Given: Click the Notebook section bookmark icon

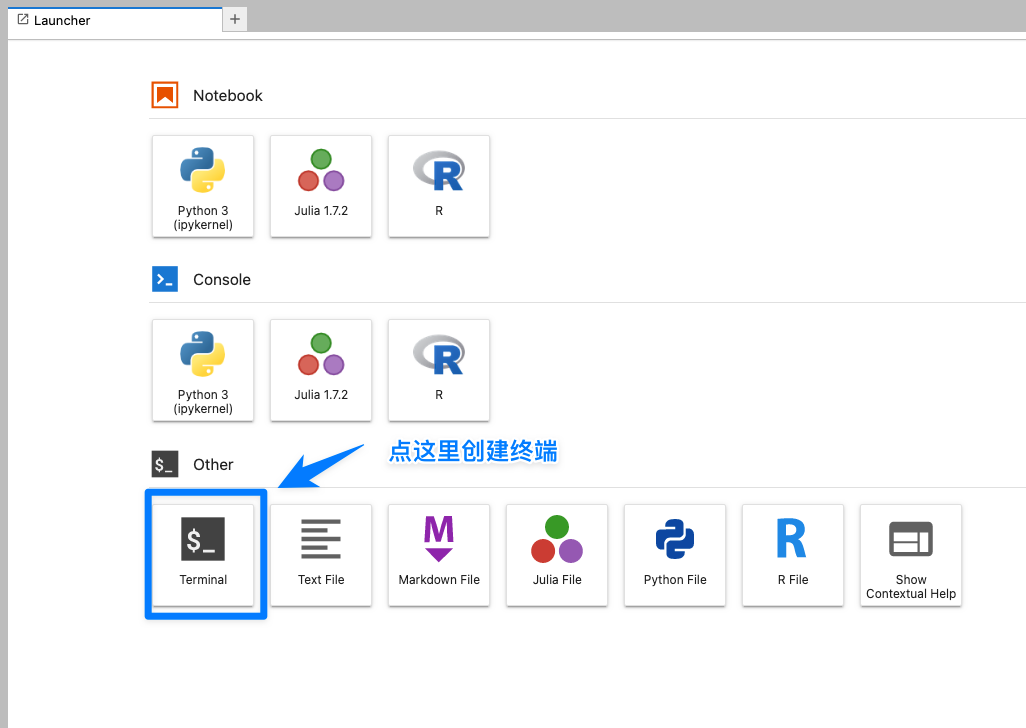Looking at the screenshot, I should [x=165, y=95].
